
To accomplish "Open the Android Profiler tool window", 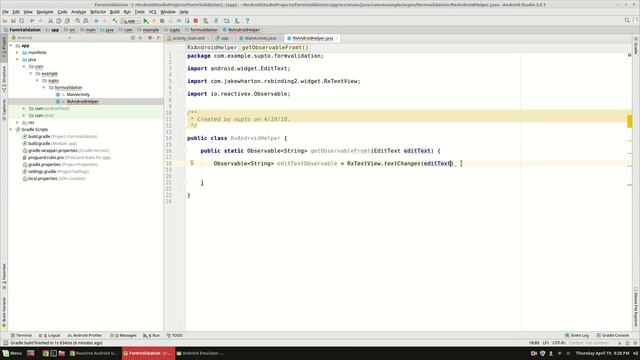I will click(x=84, y=335).
